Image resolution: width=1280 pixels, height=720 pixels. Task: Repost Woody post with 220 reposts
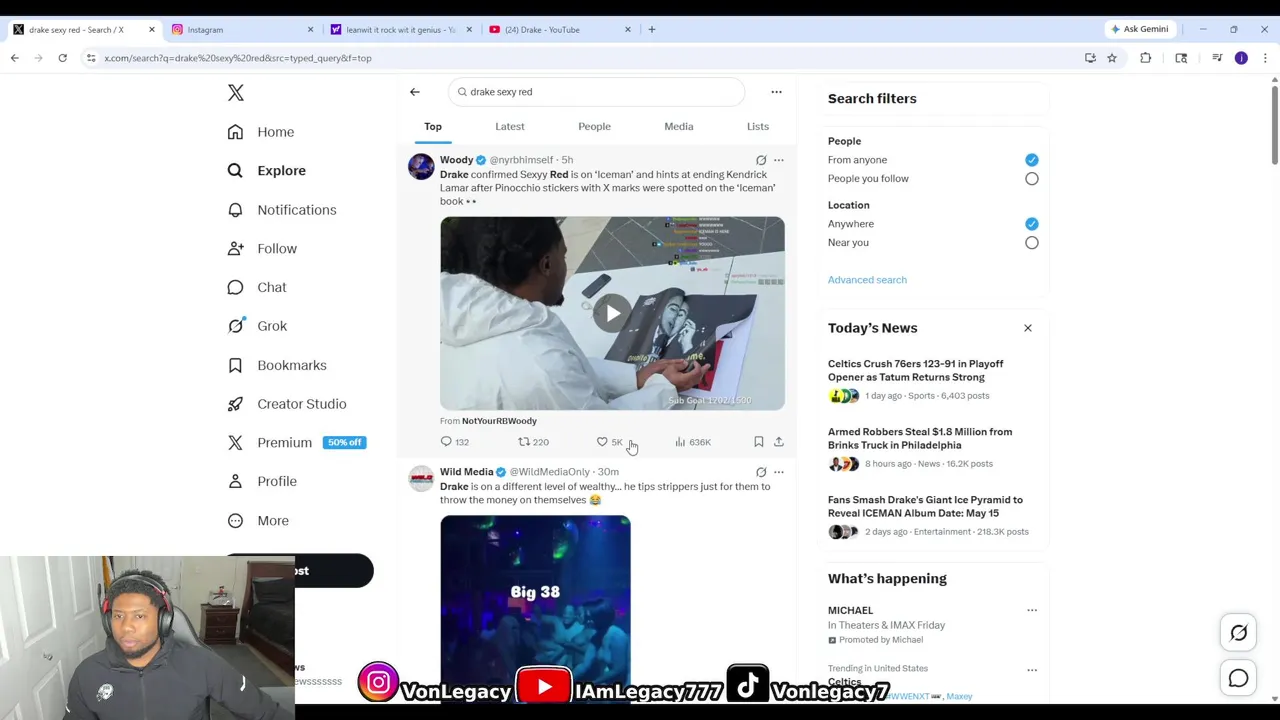pyautogui.click(x=533, y=442)
